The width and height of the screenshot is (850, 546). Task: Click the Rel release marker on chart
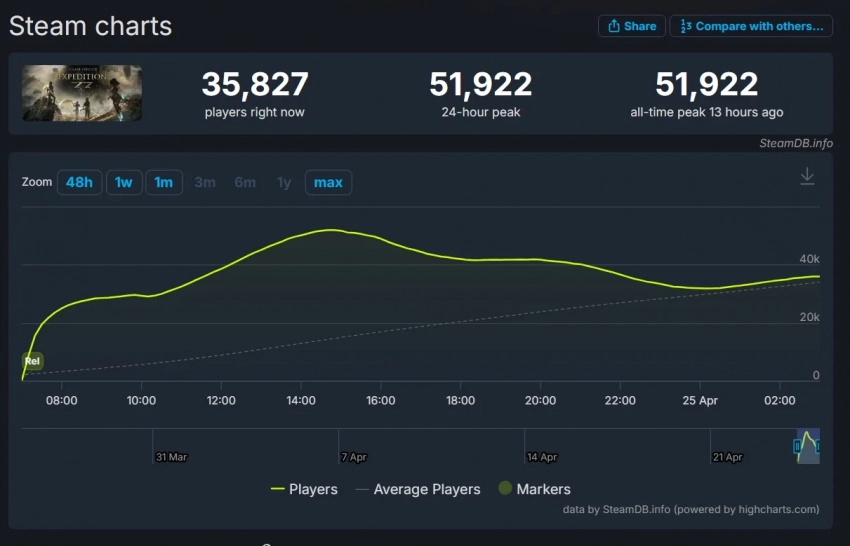click(x=33, y=361)
